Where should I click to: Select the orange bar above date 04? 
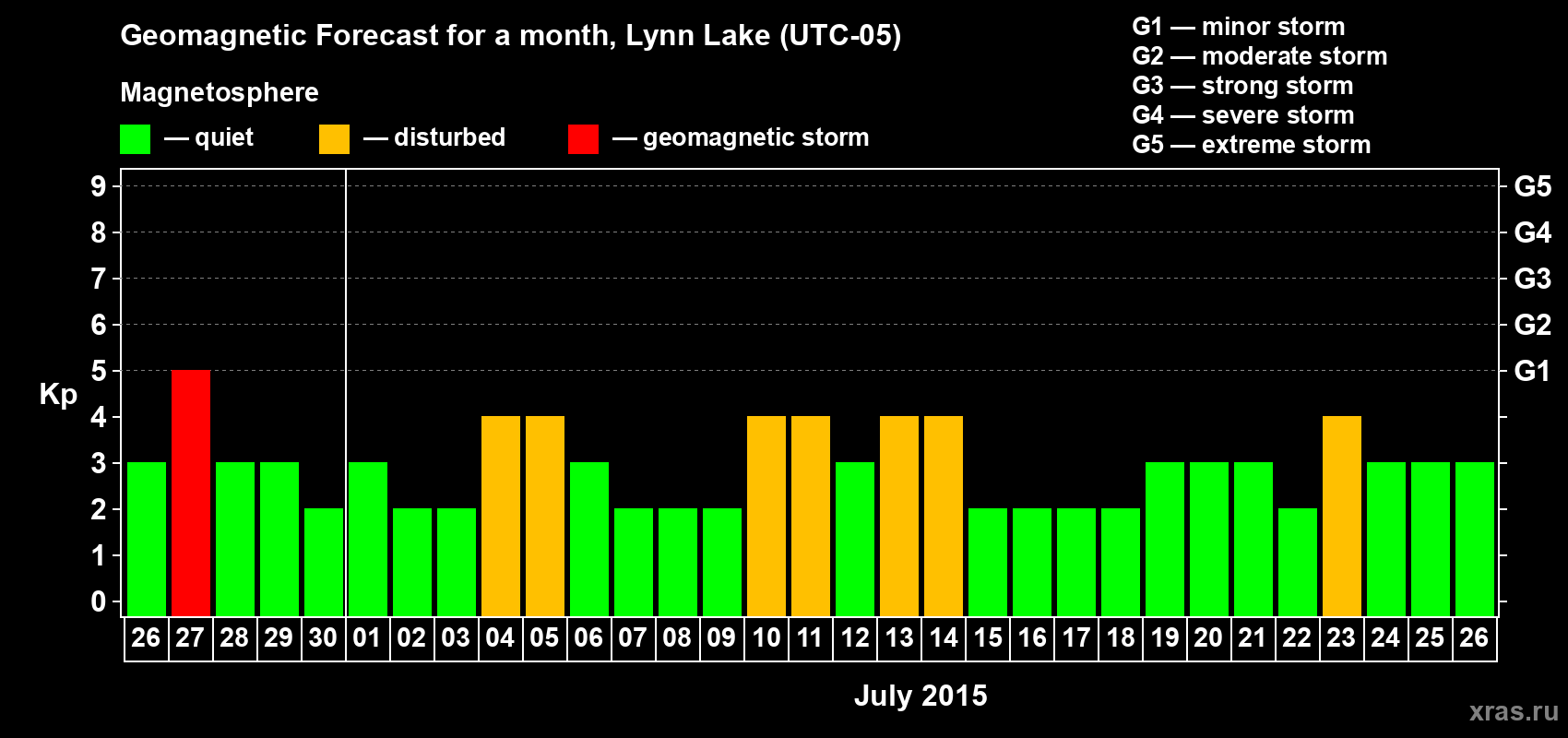501,516
